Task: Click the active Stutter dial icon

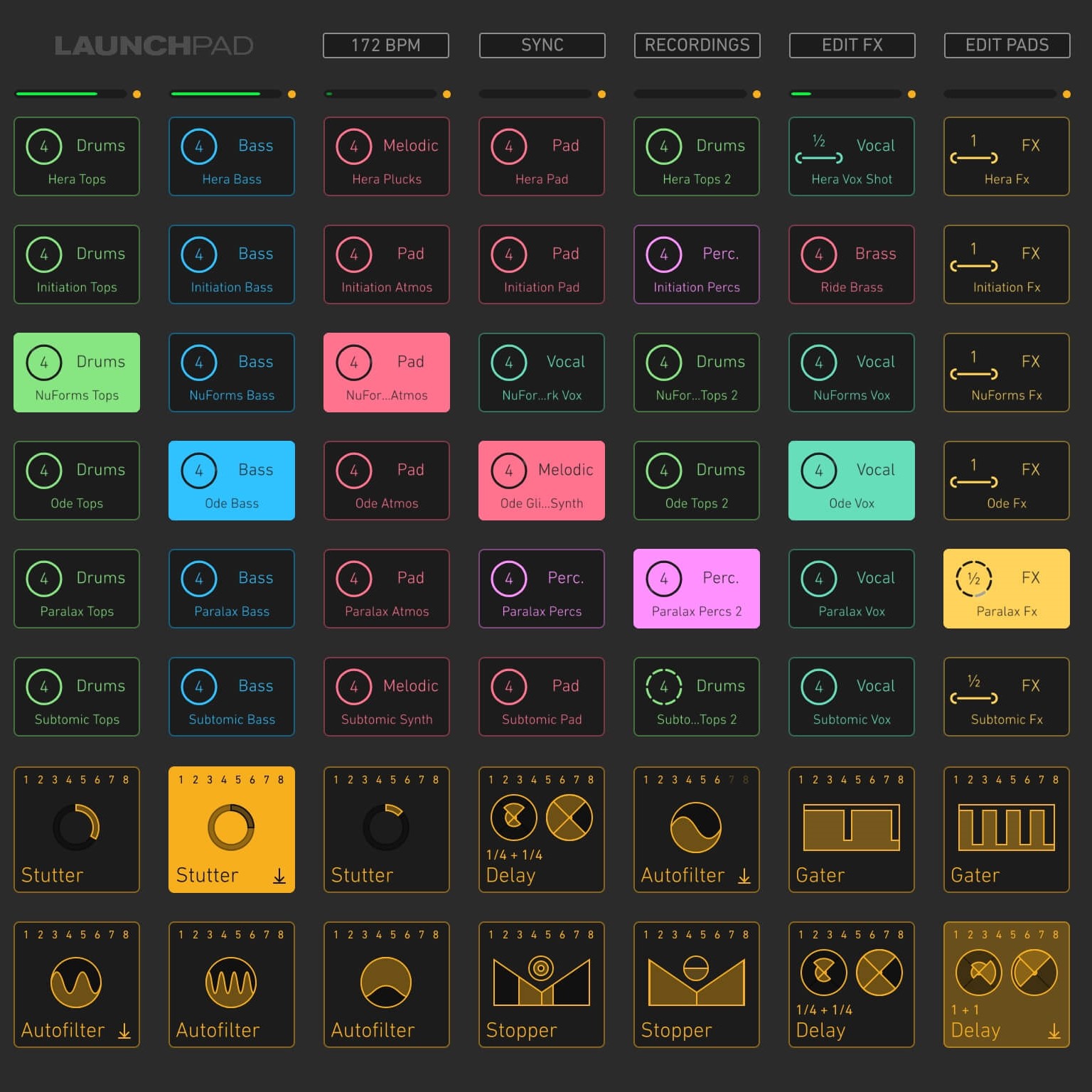Action: click(231, 827)
